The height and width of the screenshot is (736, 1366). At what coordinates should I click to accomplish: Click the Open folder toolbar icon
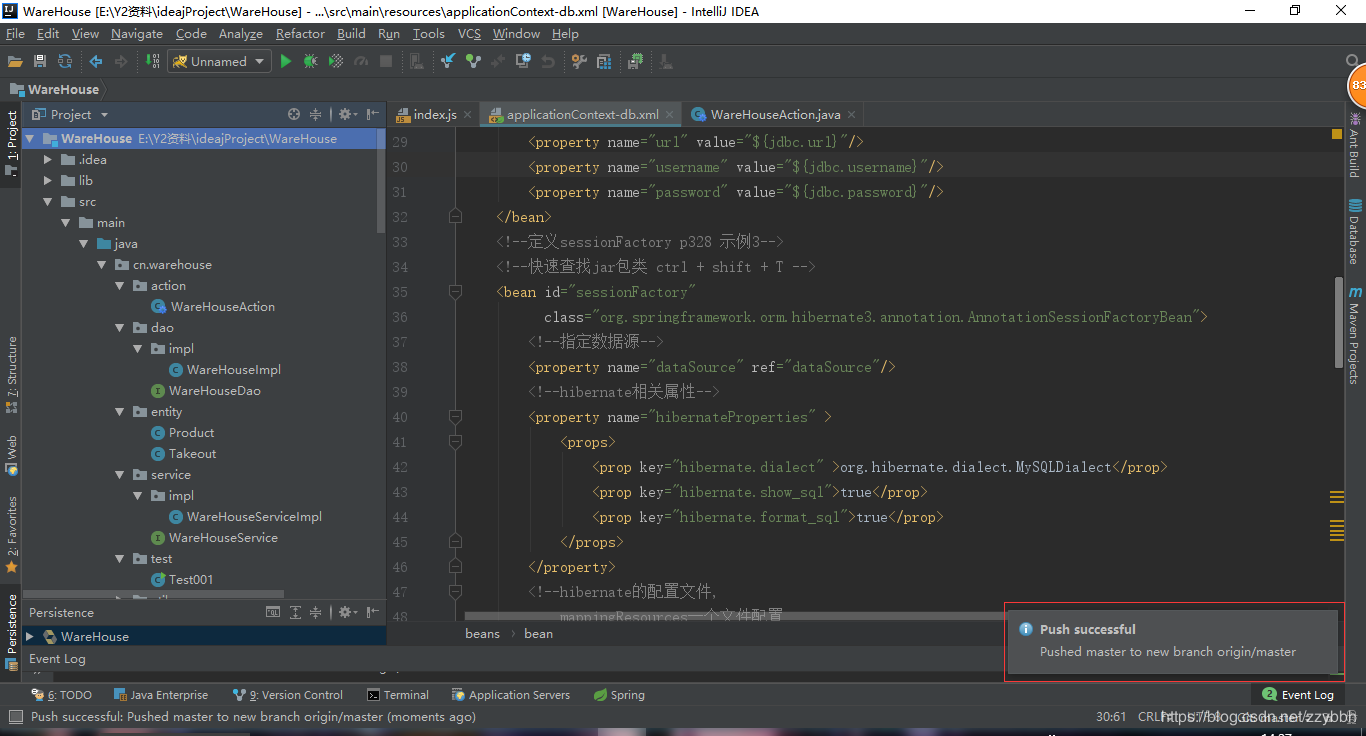(x=15, y=61)
